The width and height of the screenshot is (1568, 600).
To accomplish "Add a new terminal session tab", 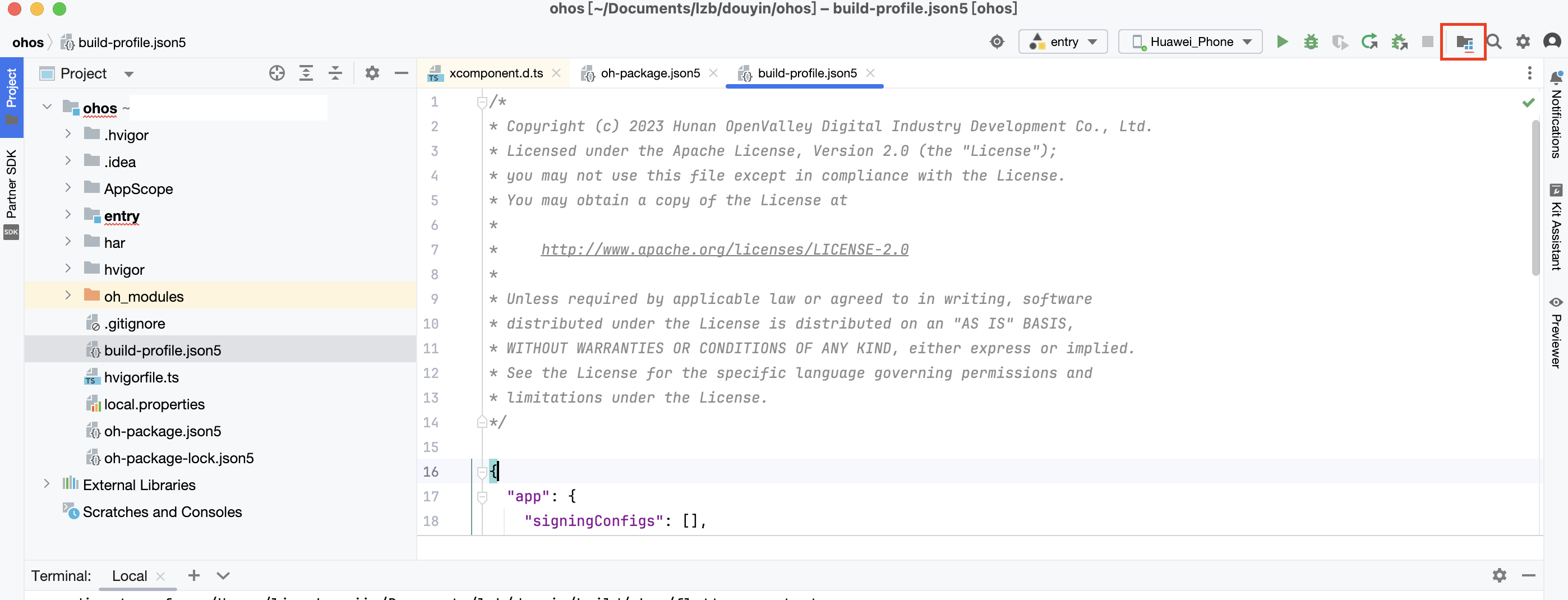I will click(x=193, y=576).
